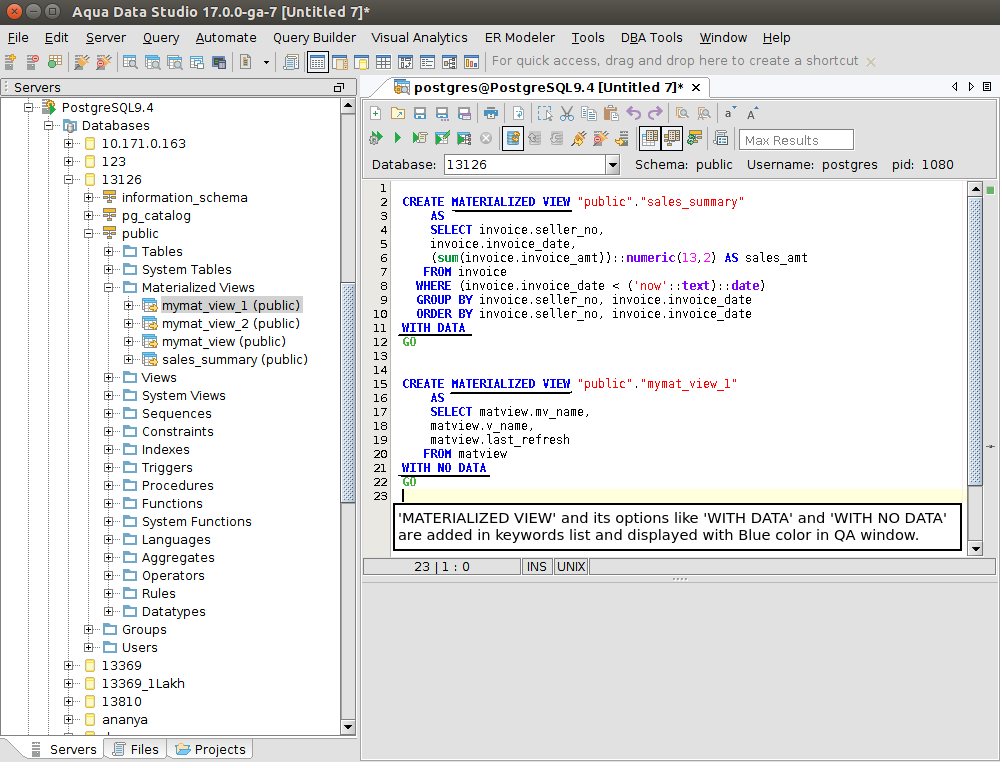Click the Save file icon
The width and height of the screenshot is (1002, 768).
[420, 113]
